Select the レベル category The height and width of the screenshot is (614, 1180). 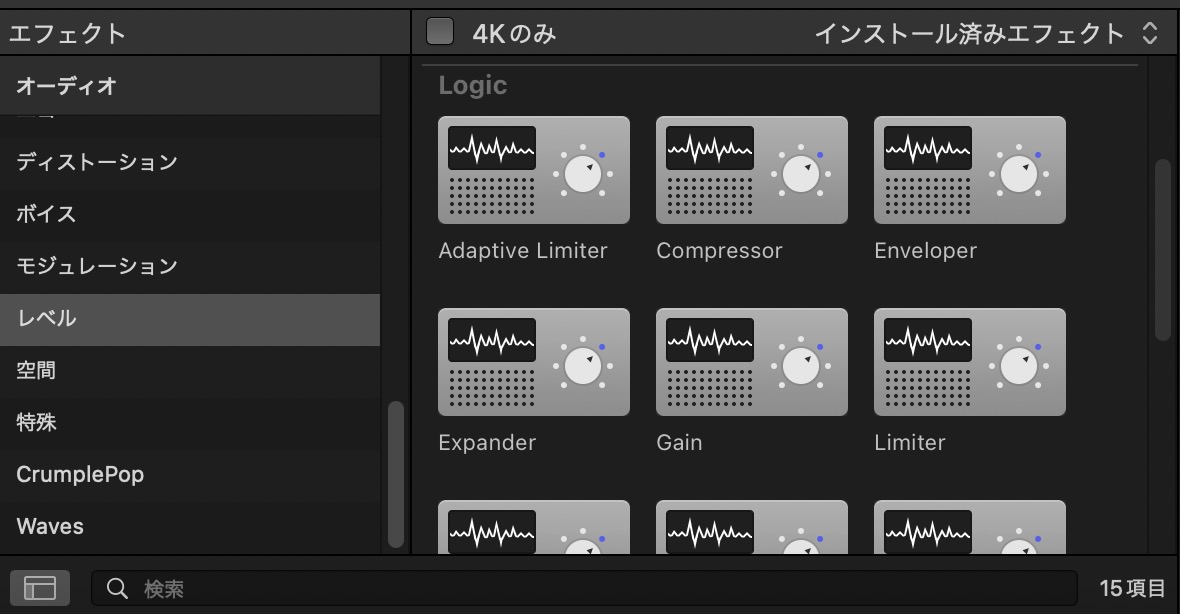pos(46,318)
